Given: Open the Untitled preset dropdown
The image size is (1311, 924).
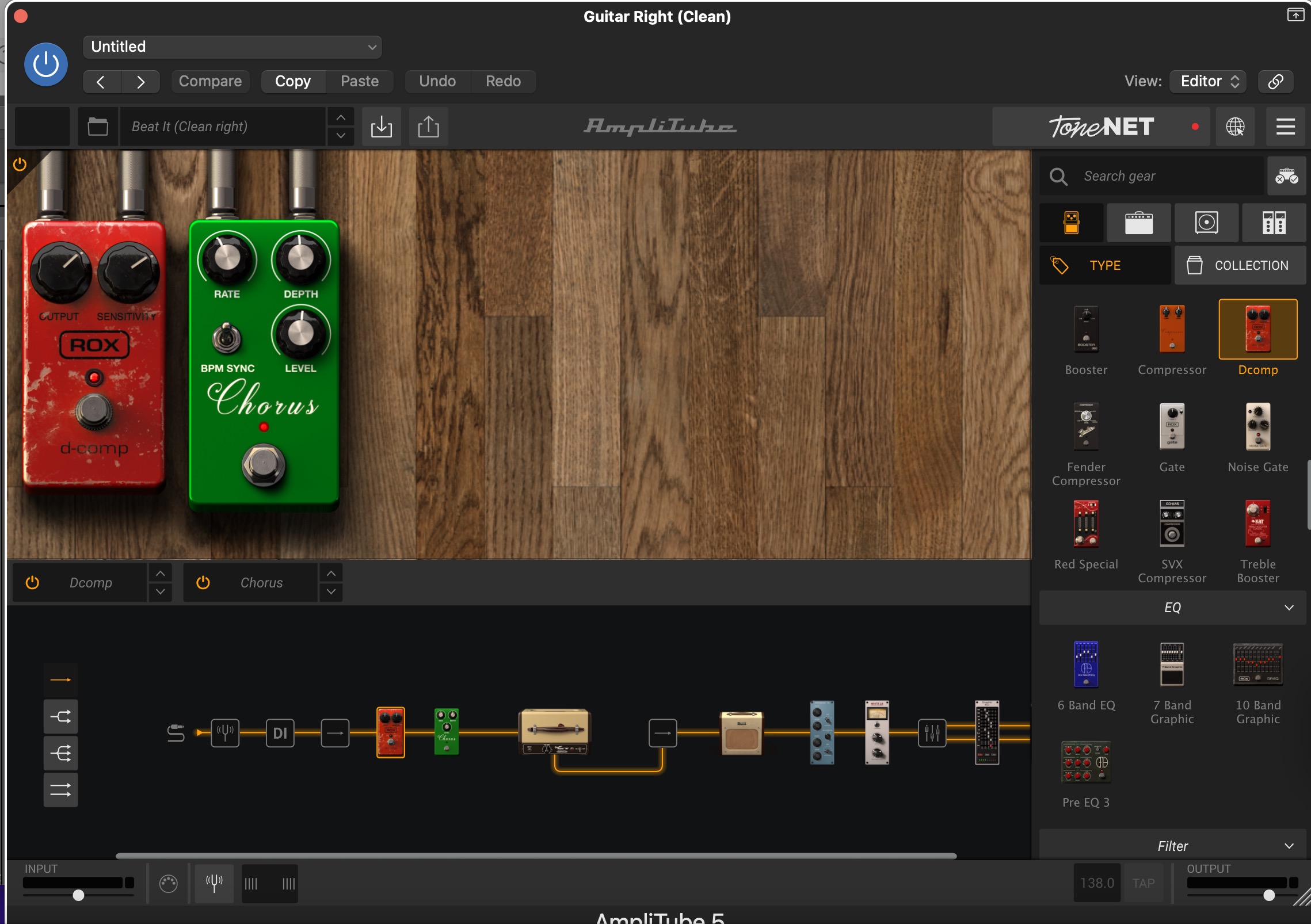Looking at the screenshot, I should (233, 47).
